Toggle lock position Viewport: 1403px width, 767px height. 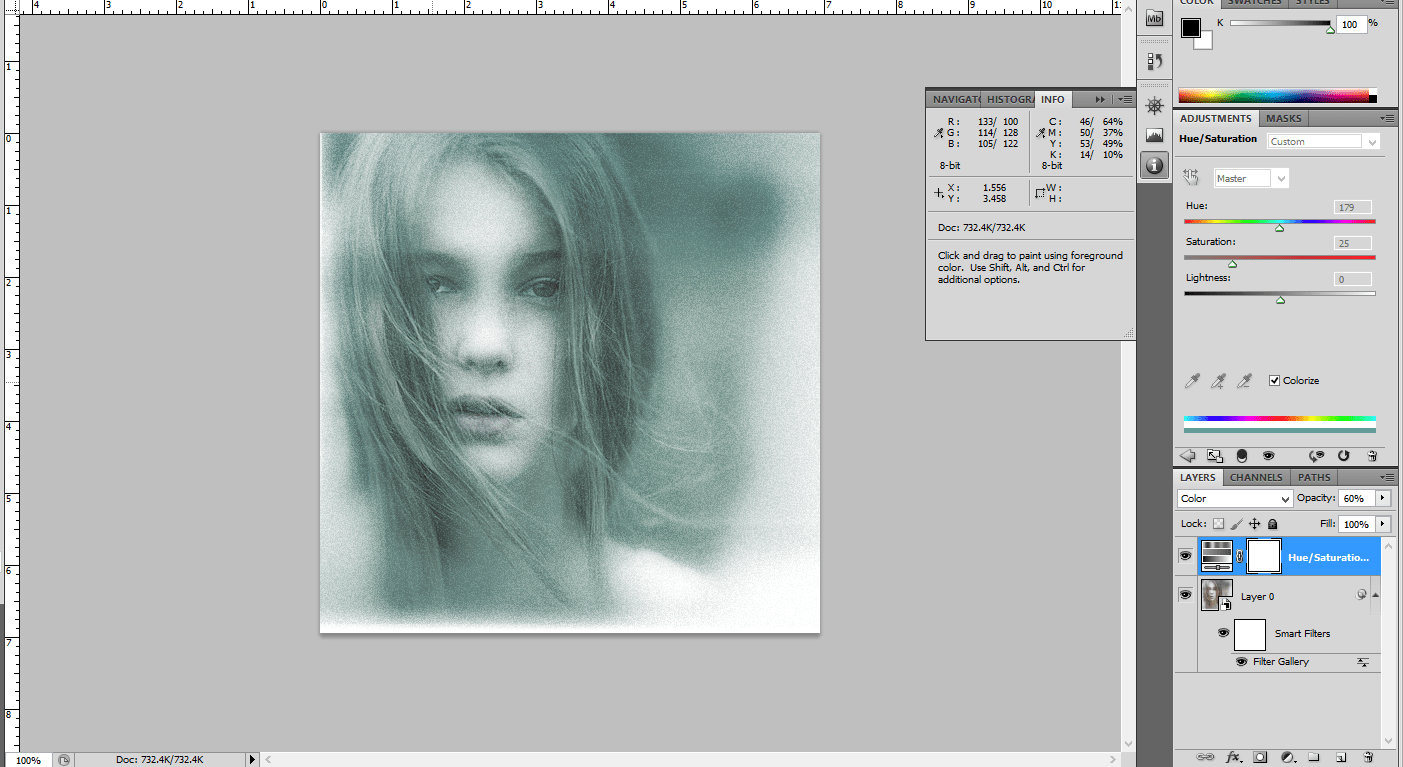click(x=1255, y=524)
